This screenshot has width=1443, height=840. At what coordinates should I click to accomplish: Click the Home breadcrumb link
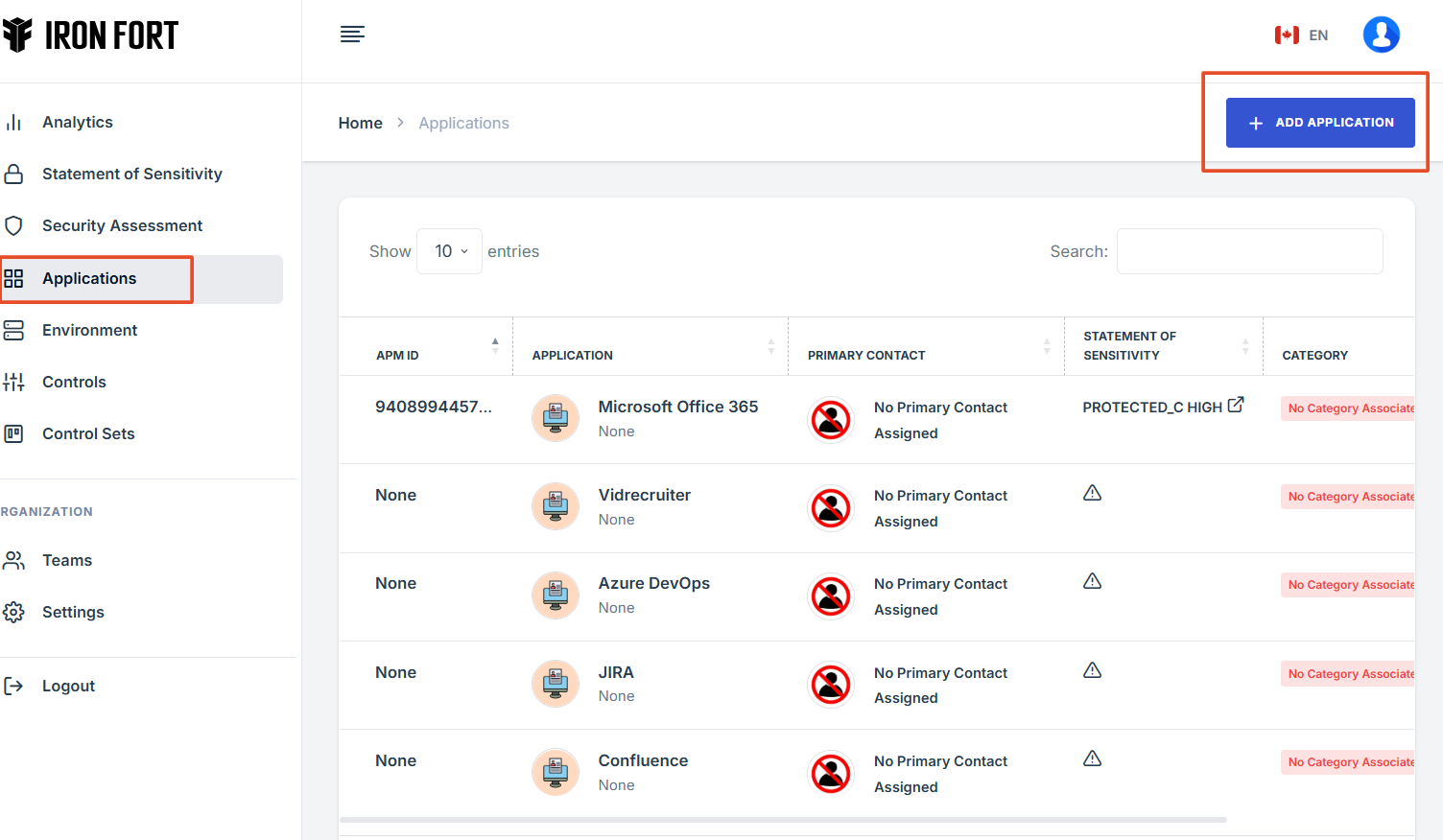click(360, 123)
